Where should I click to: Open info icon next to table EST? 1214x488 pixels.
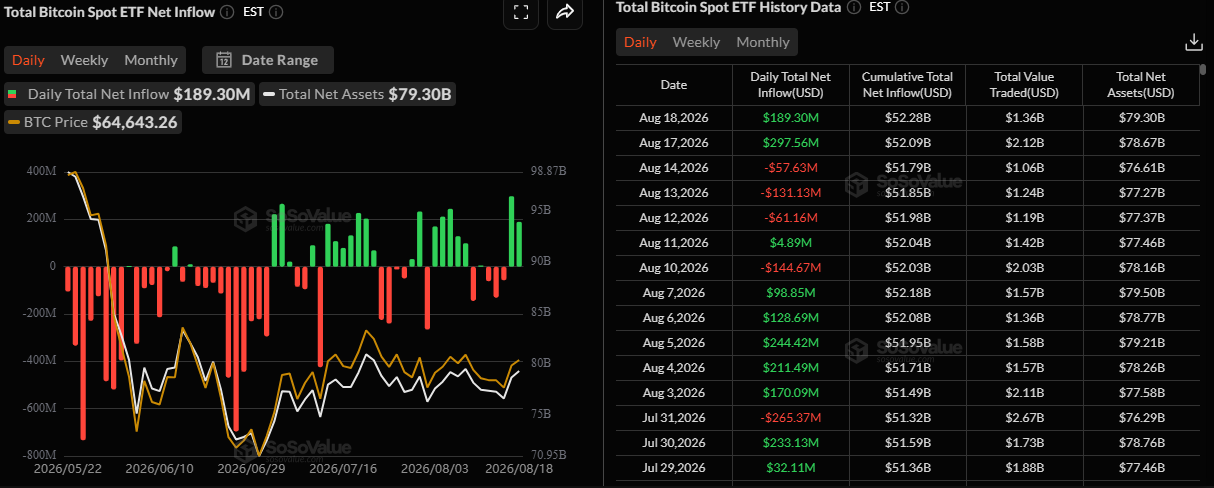pos(900,7)
